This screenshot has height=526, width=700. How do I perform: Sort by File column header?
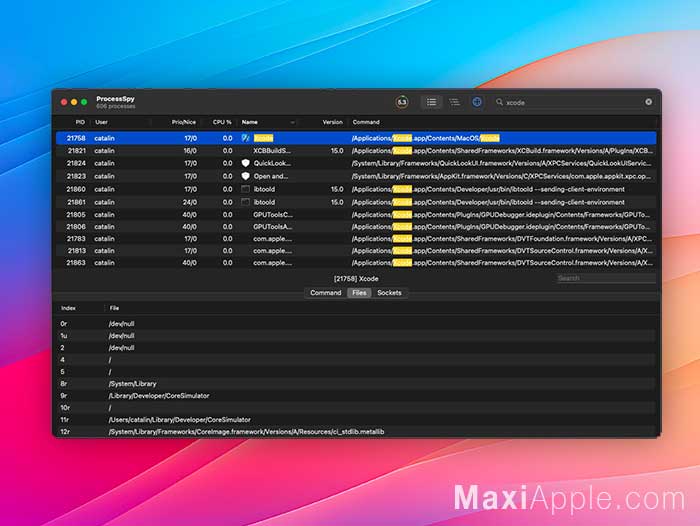114,308
